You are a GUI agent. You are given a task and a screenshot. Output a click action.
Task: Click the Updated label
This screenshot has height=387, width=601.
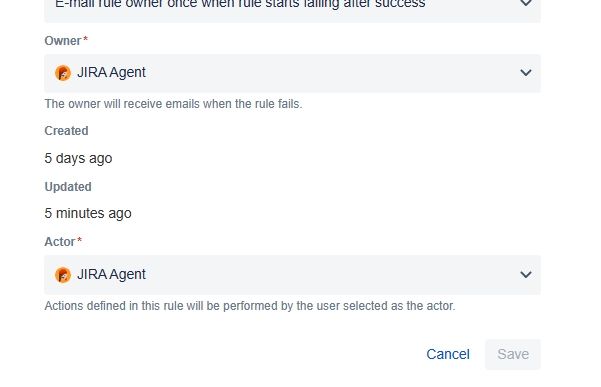click(68, 187)
